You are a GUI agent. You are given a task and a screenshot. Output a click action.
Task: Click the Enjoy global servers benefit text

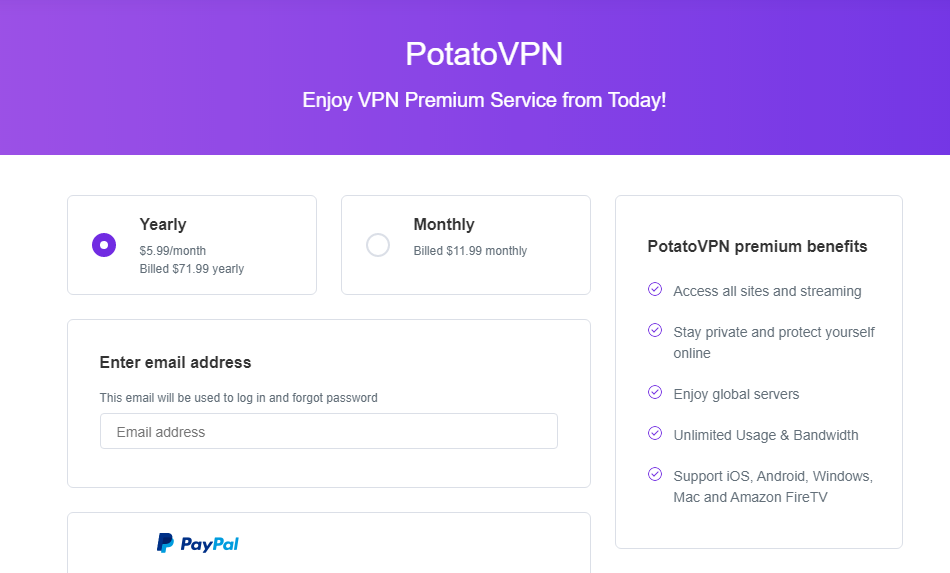tap(736, 394)
